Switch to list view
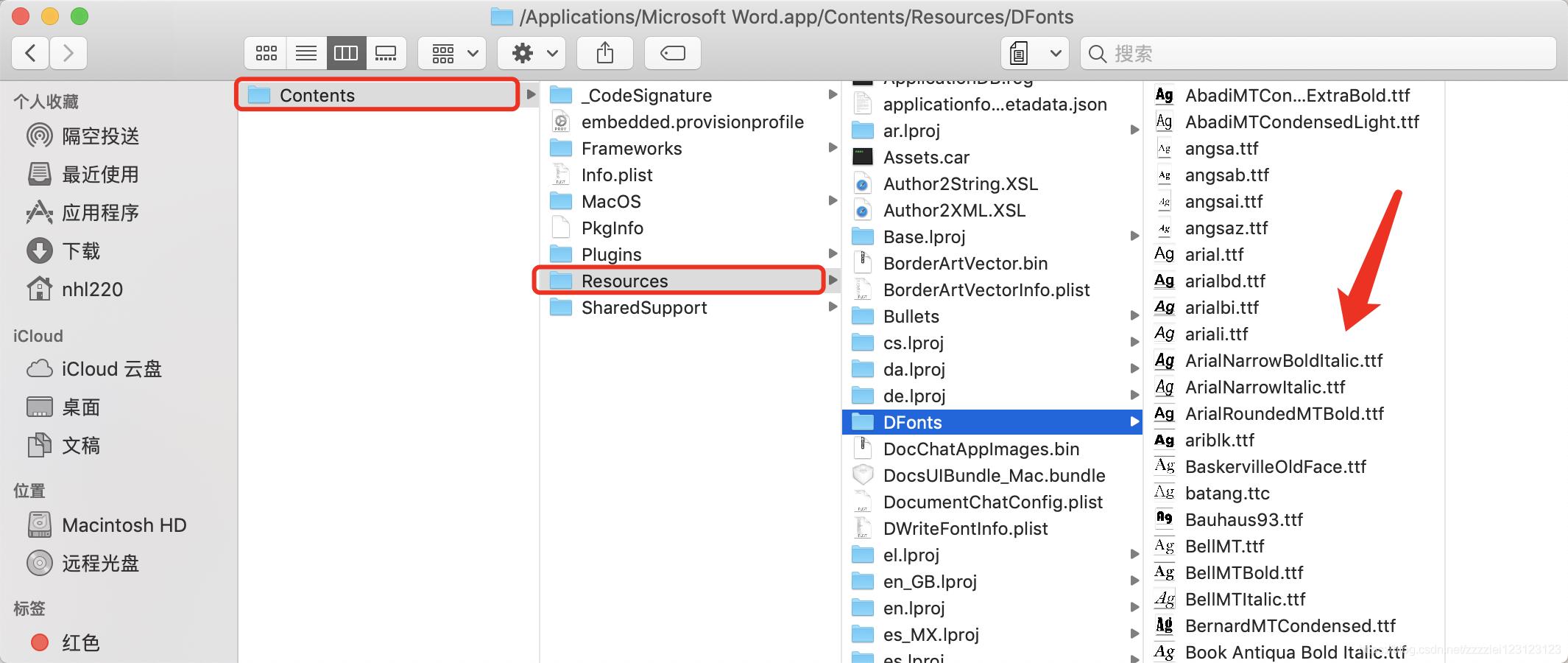The image size is (1568, 663). click(306, 53)
